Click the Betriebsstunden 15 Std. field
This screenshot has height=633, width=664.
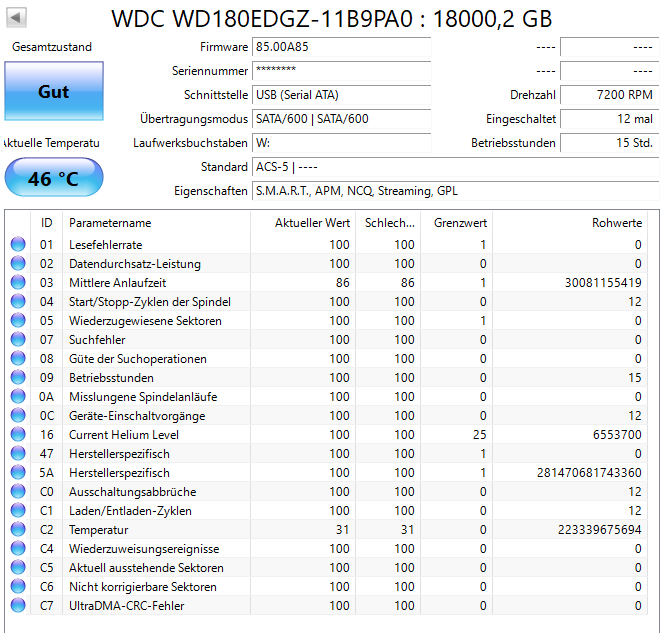coord(610,143)
